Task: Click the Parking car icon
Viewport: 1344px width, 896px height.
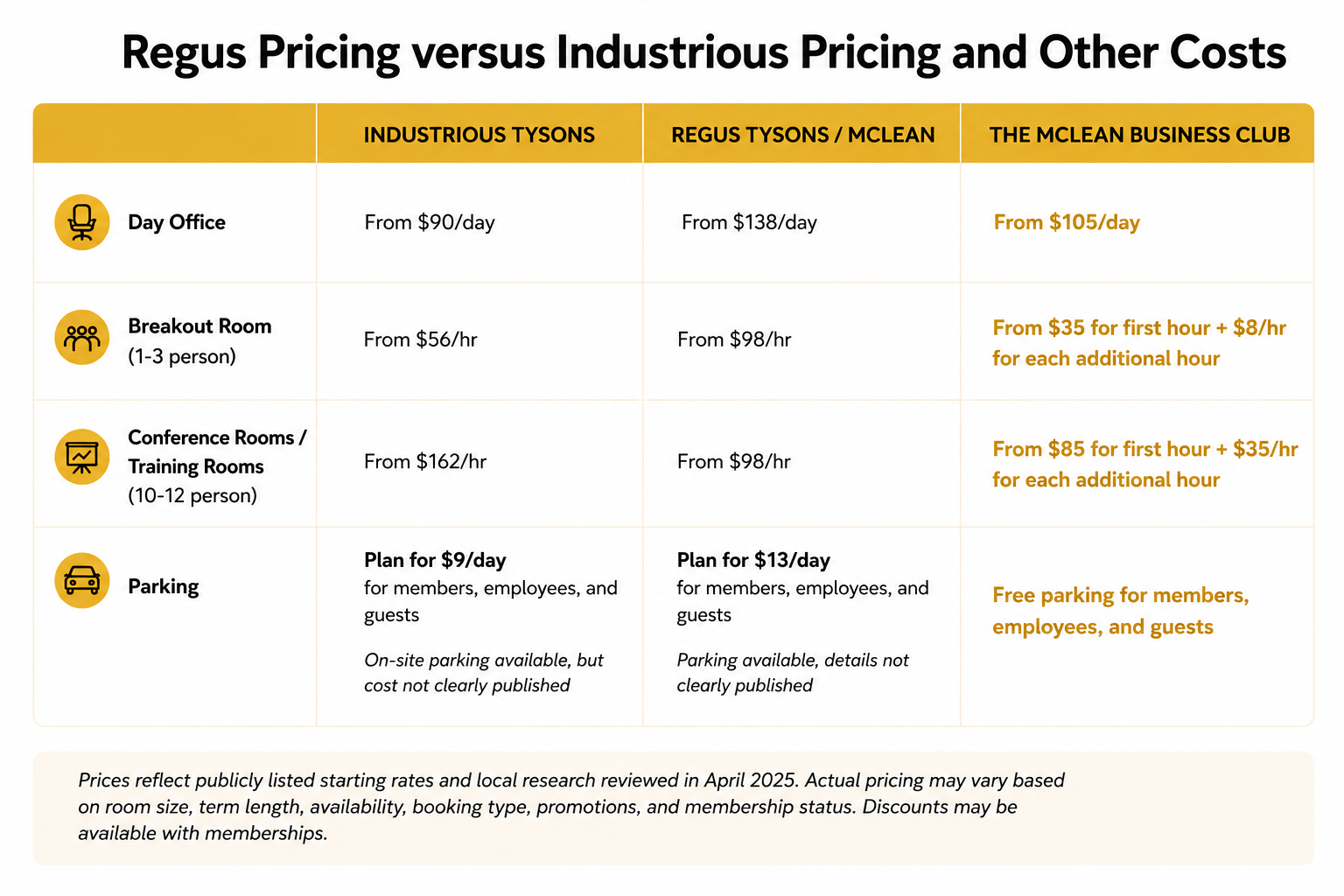Action: 82,581
